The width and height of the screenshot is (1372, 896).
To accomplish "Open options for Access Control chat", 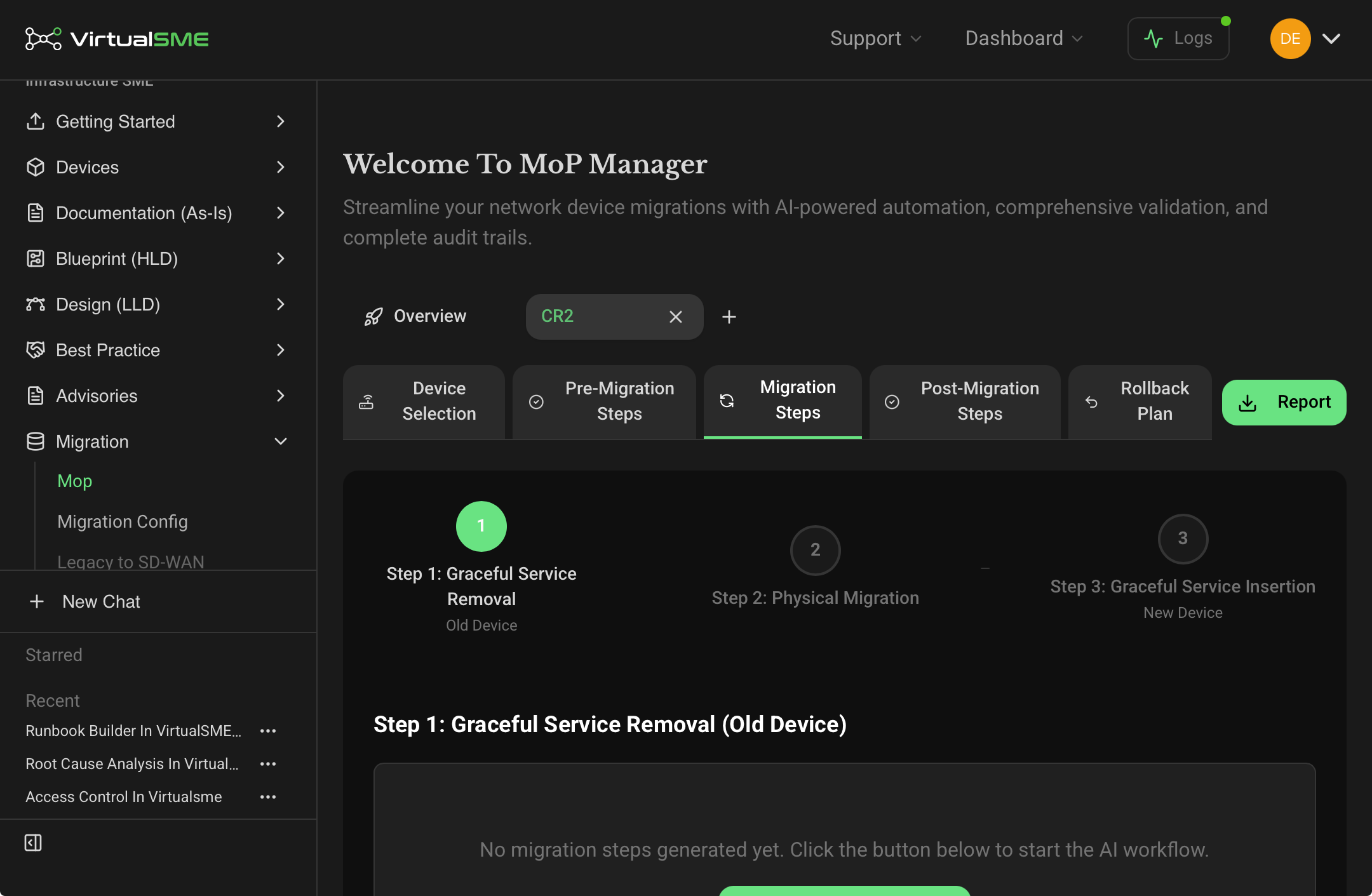I will (268, 797).
